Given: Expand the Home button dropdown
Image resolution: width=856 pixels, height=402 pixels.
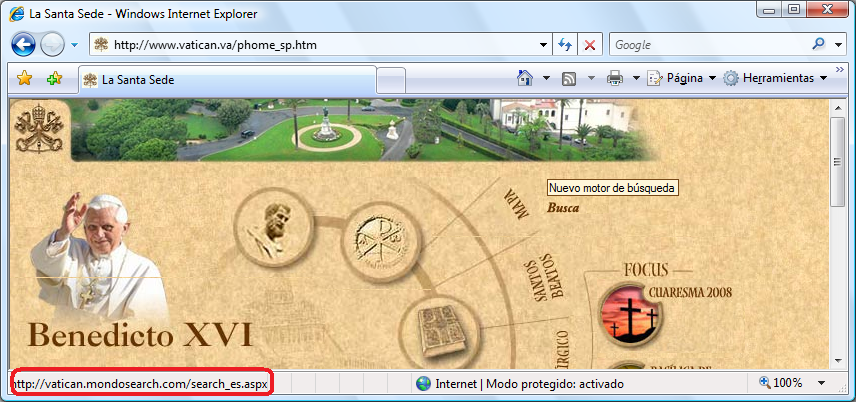Looking at the screenshot, I should point(546,79).
